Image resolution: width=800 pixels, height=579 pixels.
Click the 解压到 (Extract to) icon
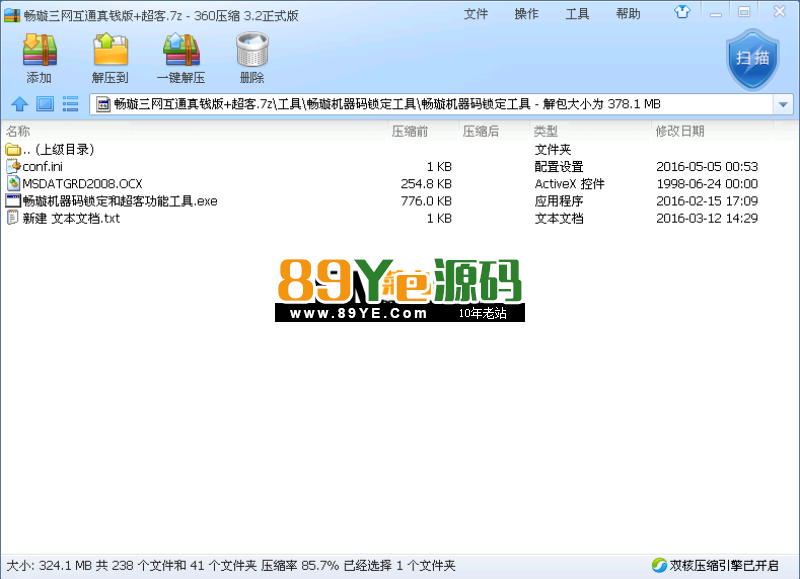click(110, 50)
